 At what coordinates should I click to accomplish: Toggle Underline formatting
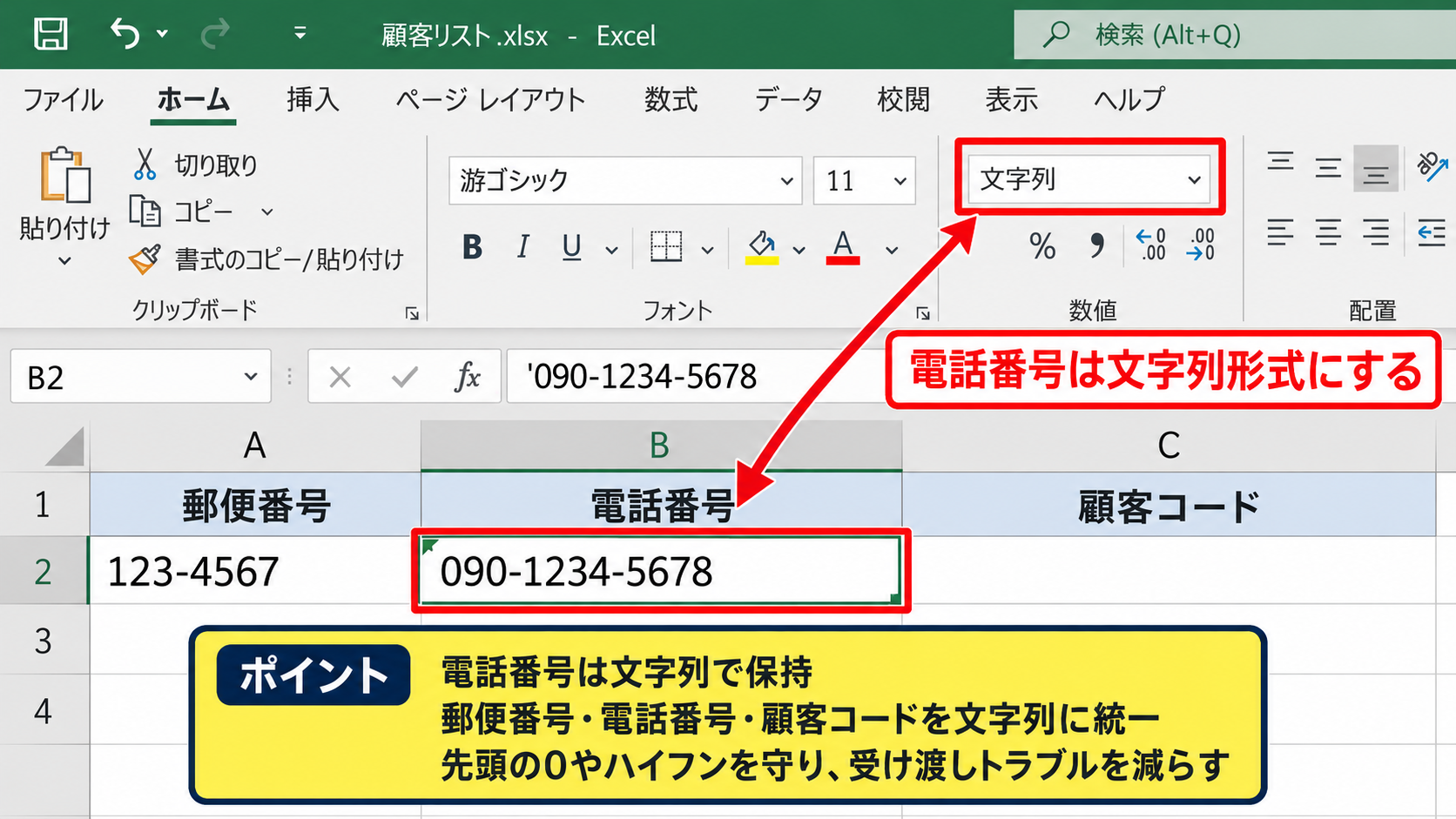(x=571, y=247)
